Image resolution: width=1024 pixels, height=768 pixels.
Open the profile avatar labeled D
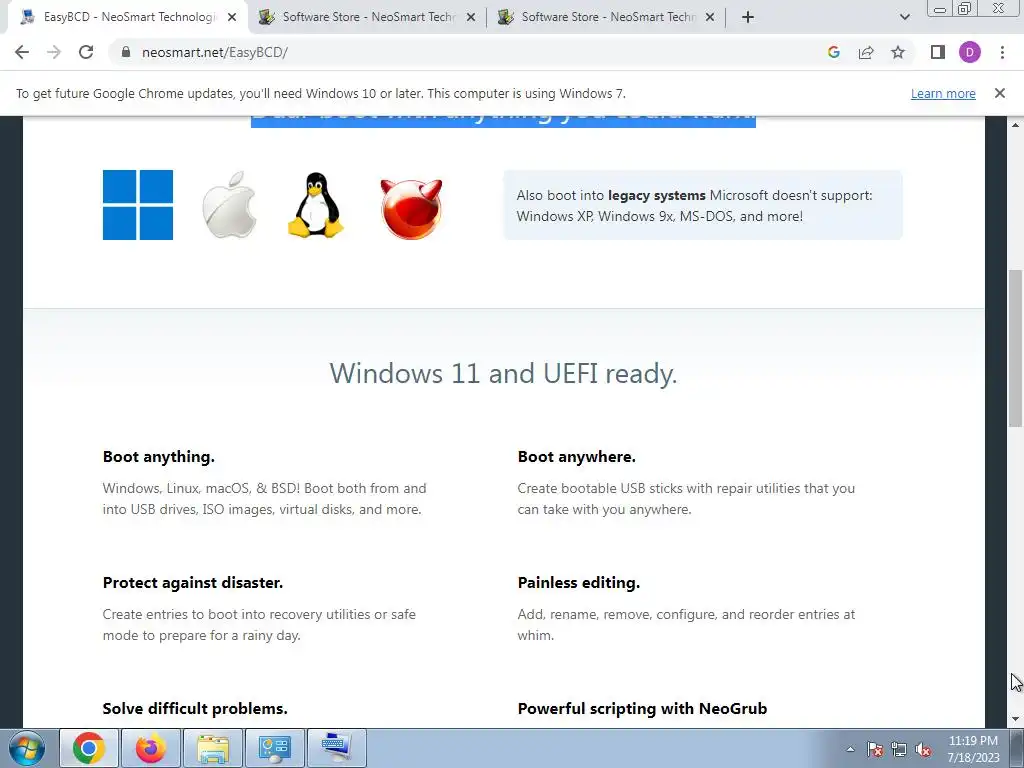tap(970, 52)
